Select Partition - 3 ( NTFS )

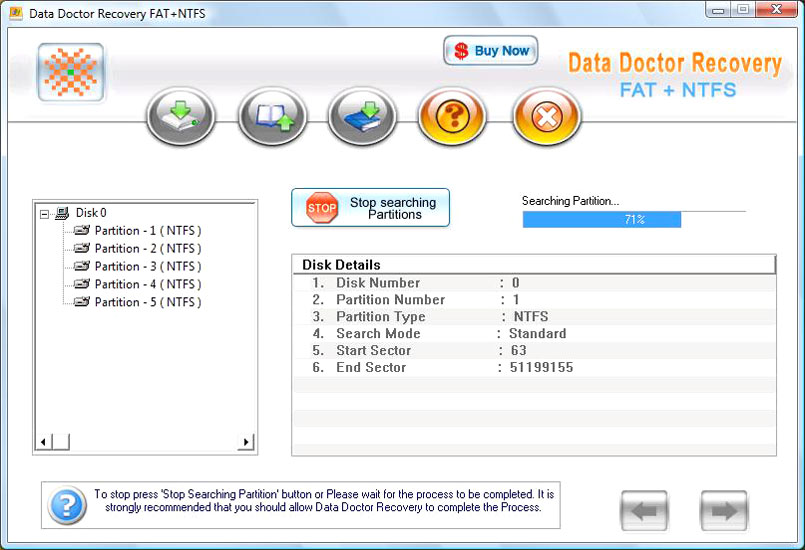click(x=148, y=267)
